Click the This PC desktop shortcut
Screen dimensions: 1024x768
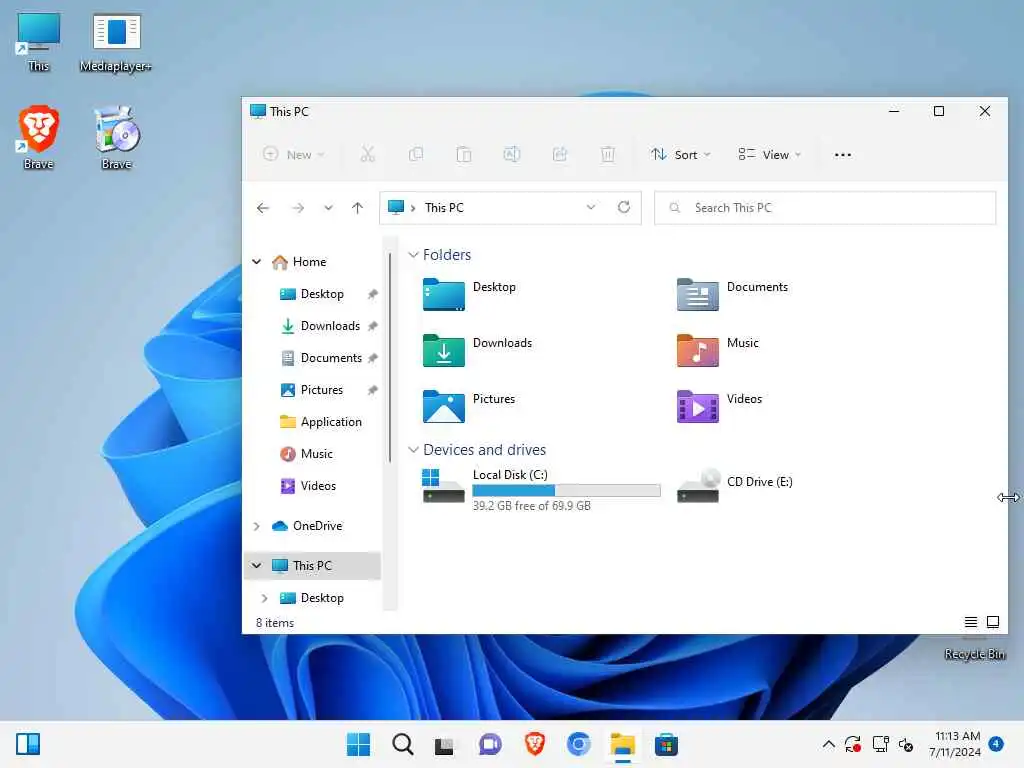[x=39, y=42]
